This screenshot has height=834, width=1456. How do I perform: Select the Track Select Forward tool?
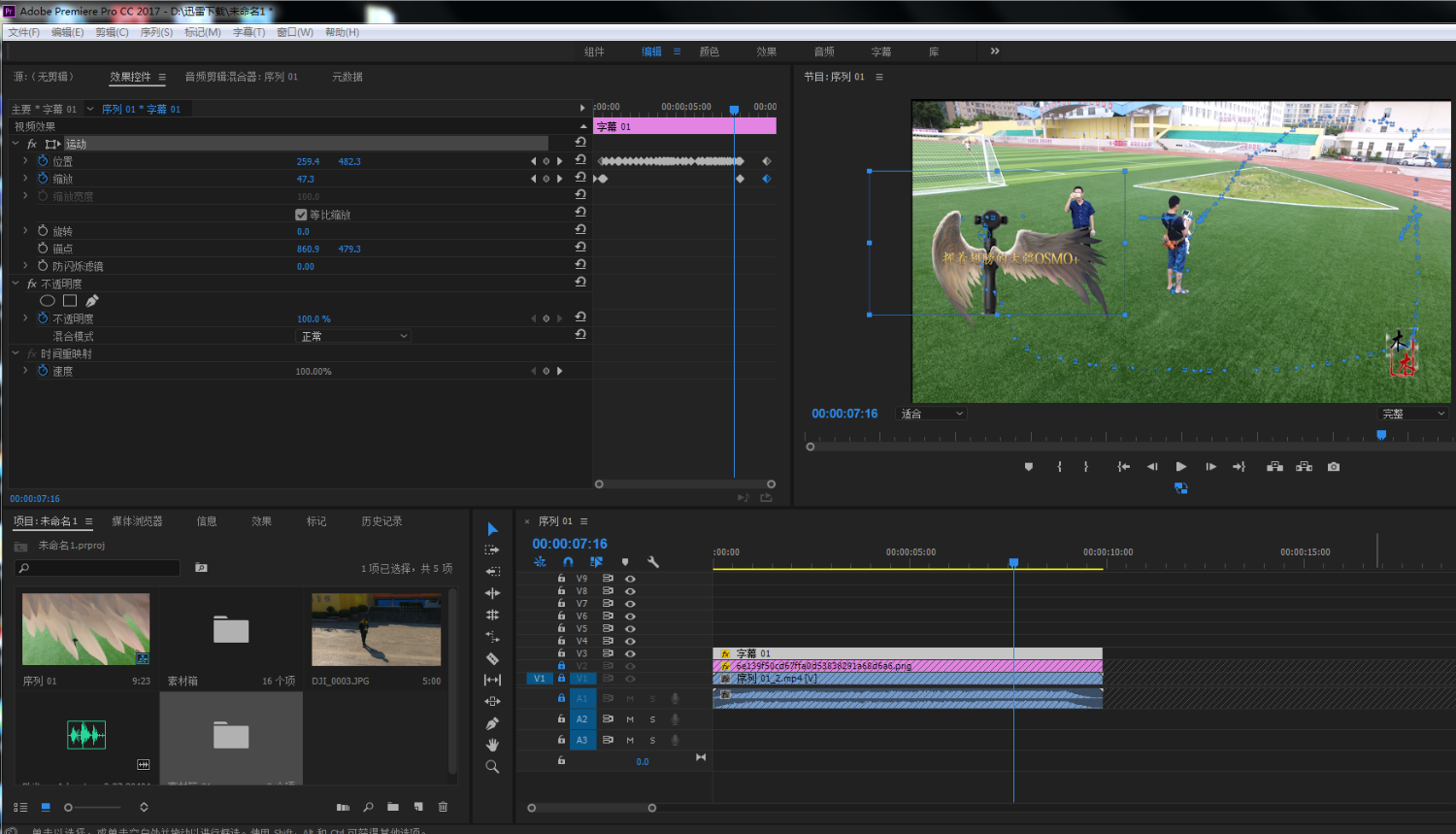click(492, 550)
